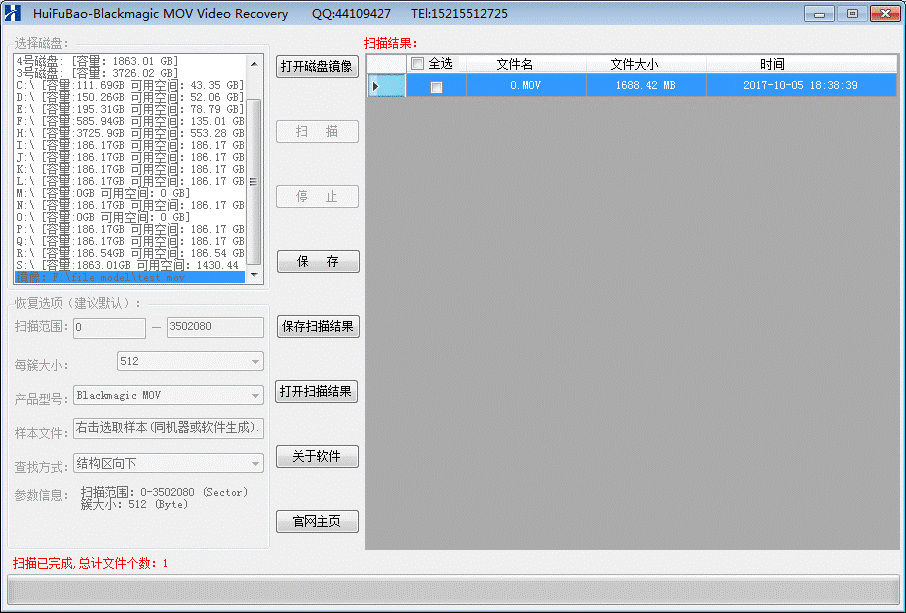
Task: Stop the scan using 停止
Action: tap(317, 196)
